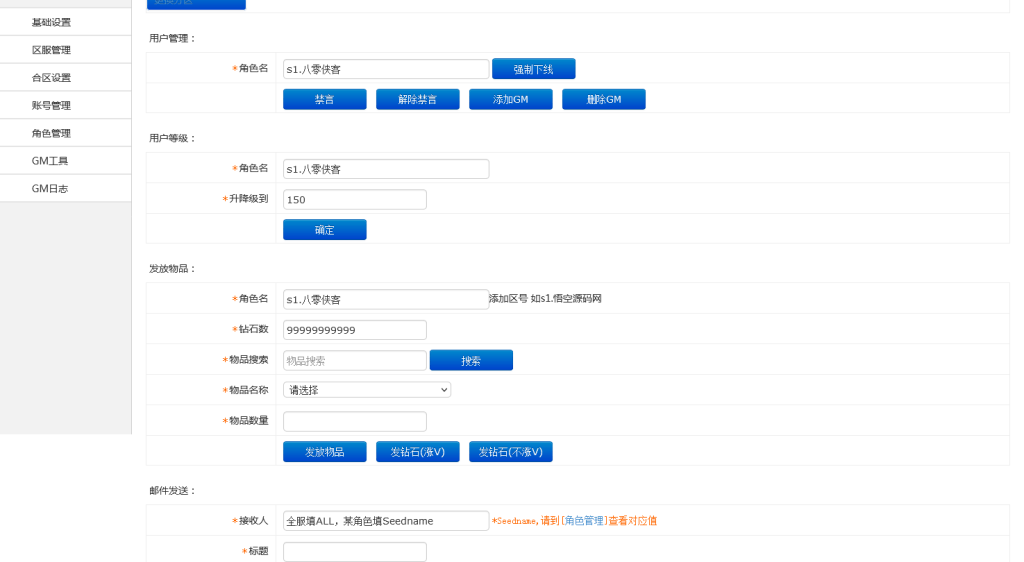Click the 添加GM button
This screenshot has height=562, width=1024.
tap(511, 99)
